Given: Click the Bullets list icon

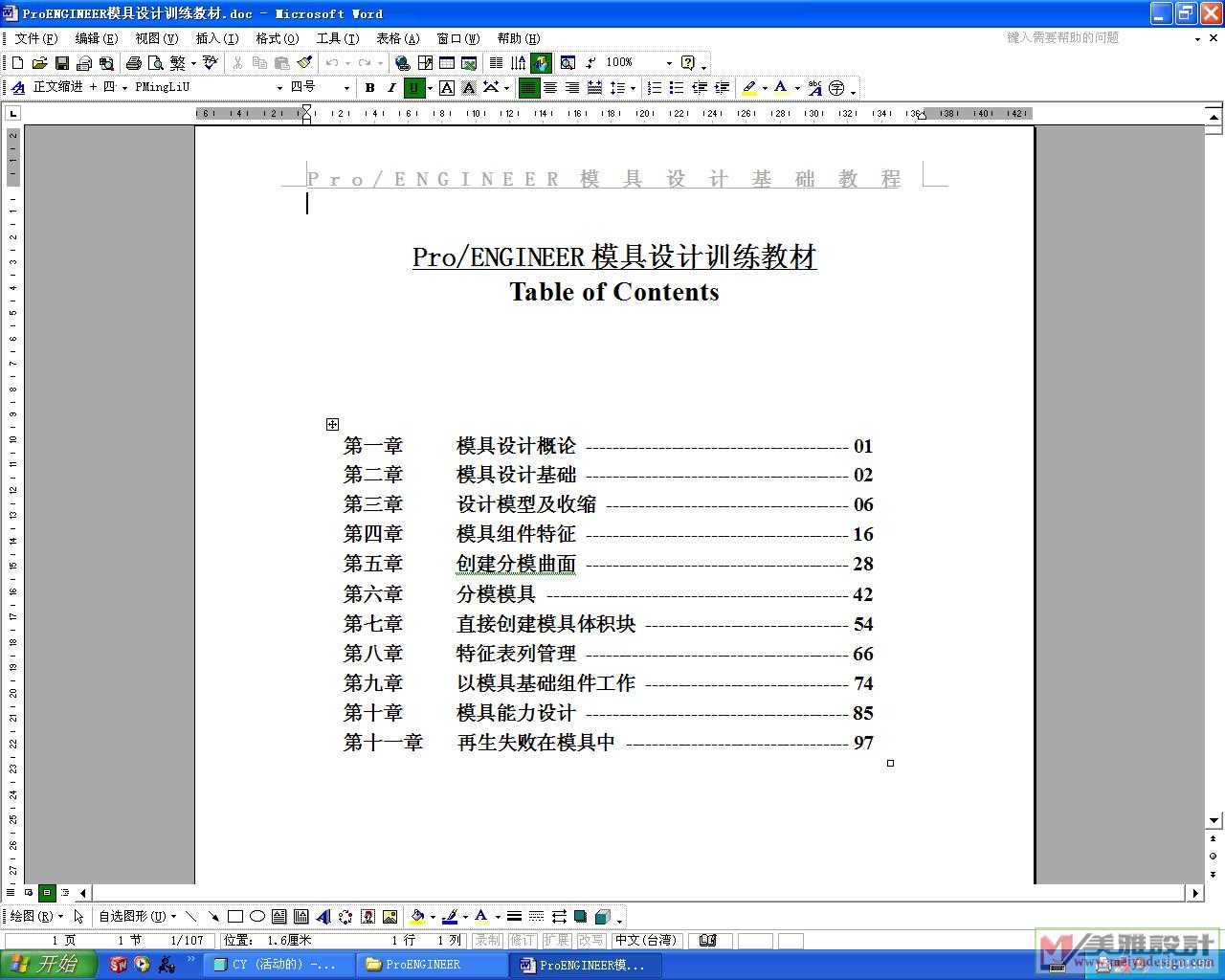Looking at the screenshot, I should (x=677, y=88).
